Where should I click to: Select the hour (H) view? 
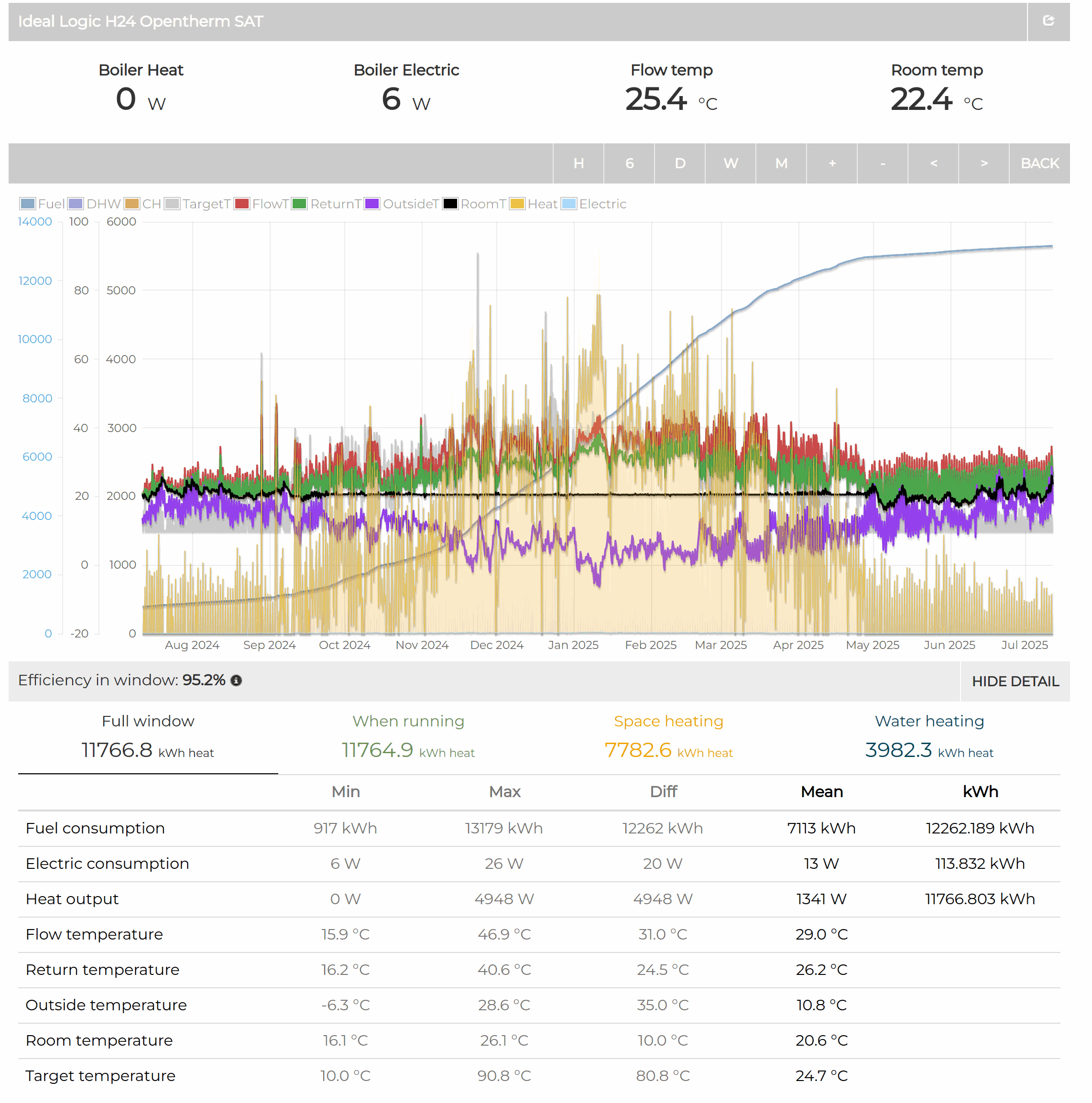tap(578, 163)
